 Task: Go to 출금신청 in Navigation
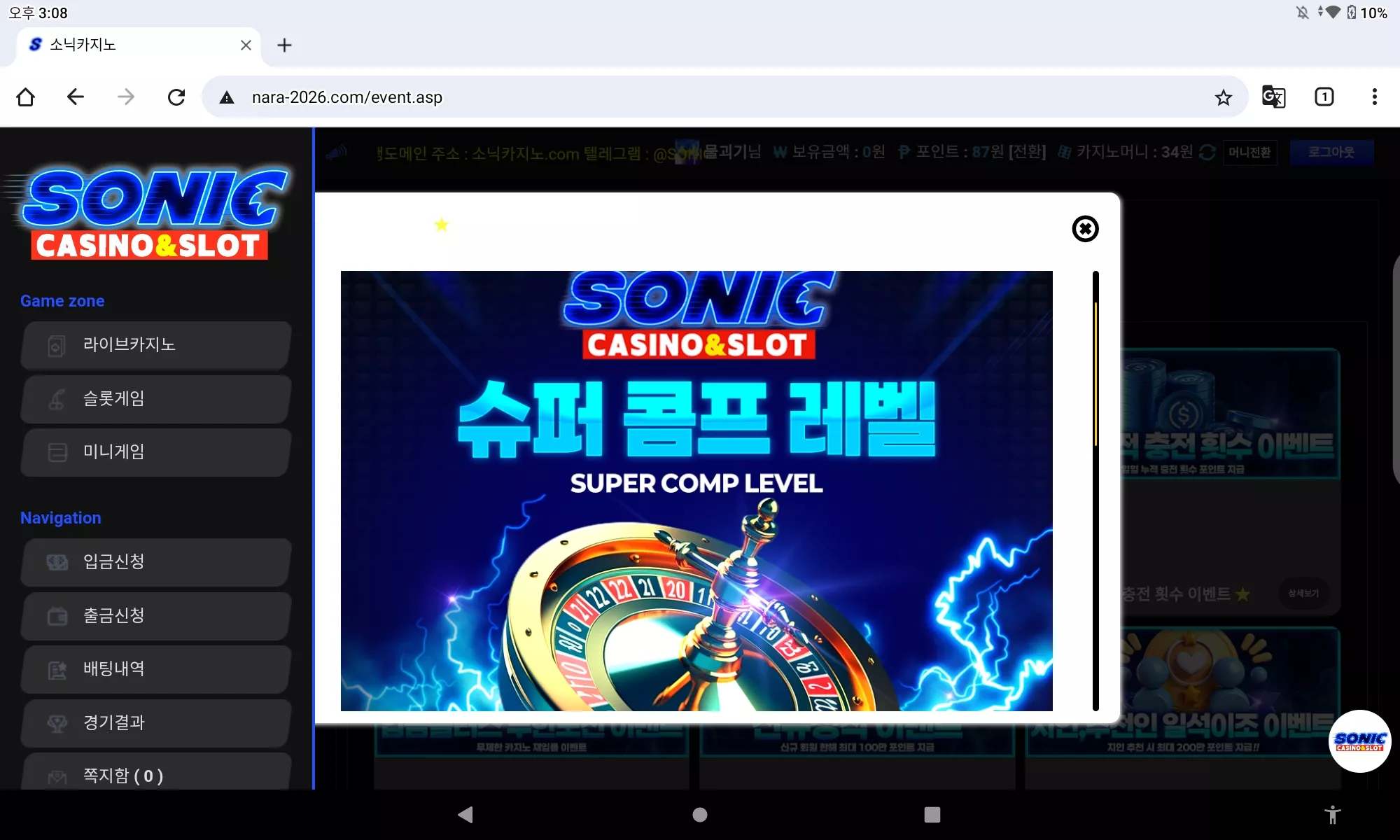(x=155, y=615)
